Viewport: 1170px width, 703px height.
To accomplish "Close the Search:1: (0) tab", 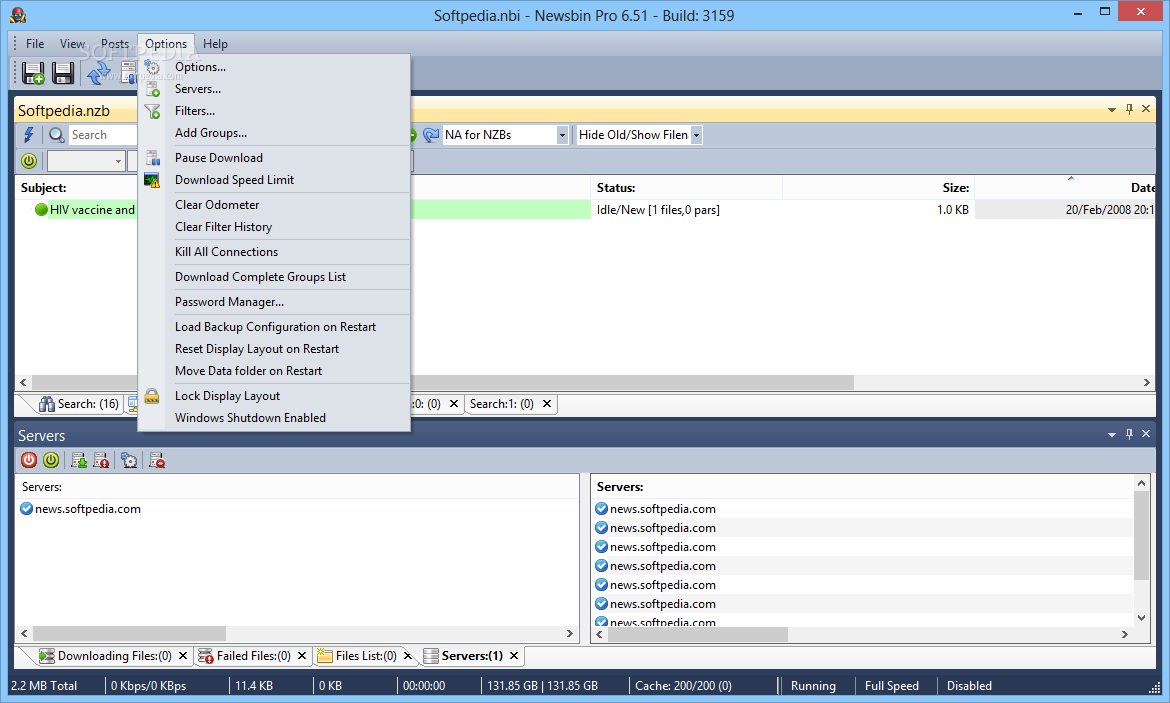I will [x=547, y=404].
